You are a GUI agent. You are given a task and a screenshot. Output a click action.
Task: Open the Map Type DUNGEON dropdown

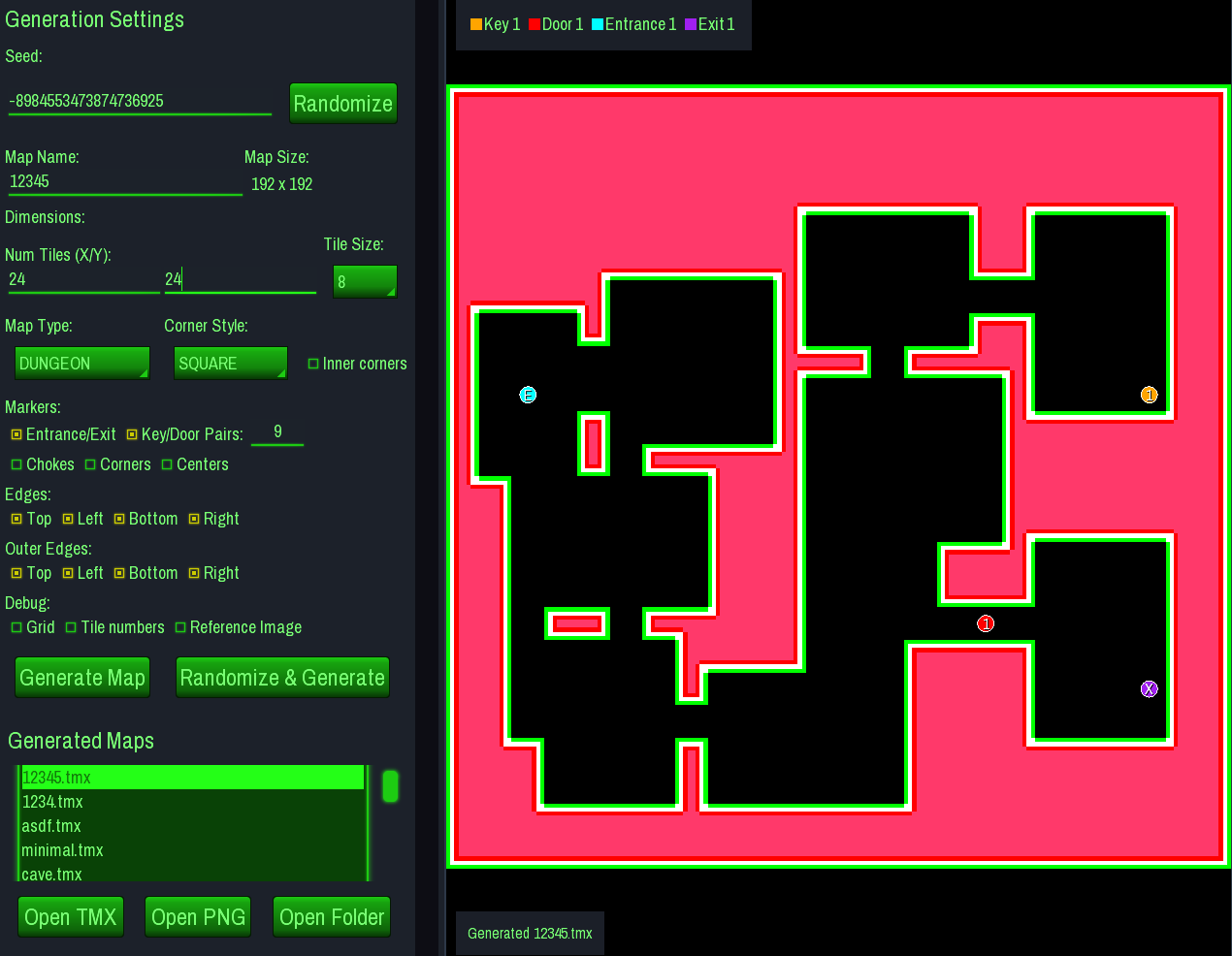click(82, 364)
